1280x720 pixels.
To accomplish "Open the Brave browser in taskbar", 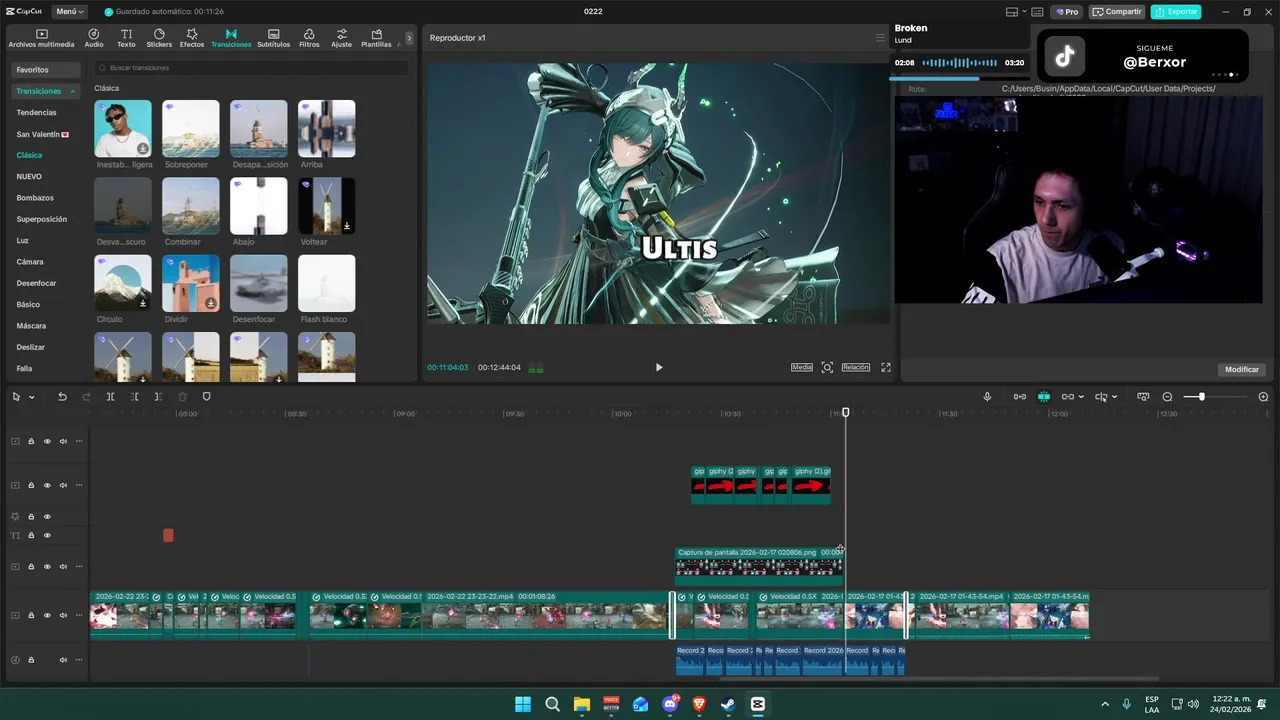I will click(699, 704).
